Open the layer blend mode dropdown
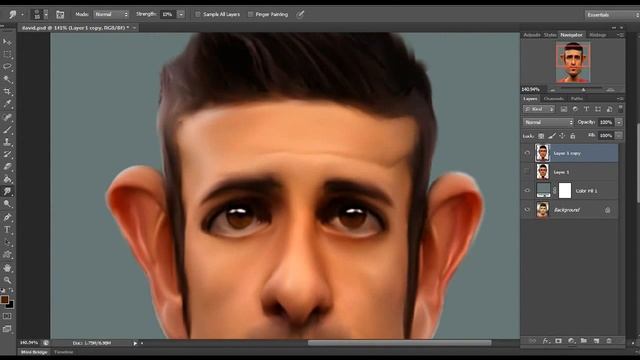The height and width of the screenshot is (360, 640). (x=548, y=122)
